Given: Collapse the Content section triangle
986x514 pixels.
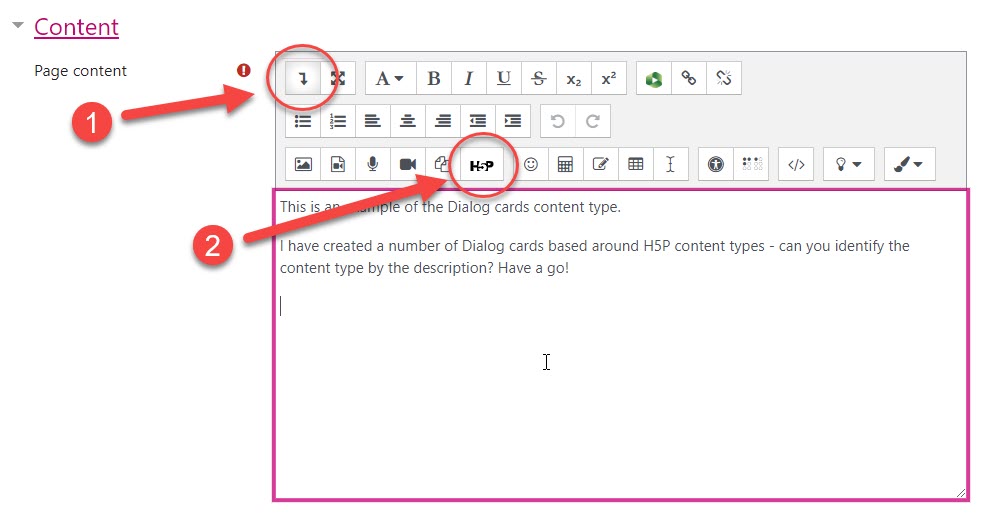Looking at the screenshot, I should pyautogui.click(x=18, y=25).
